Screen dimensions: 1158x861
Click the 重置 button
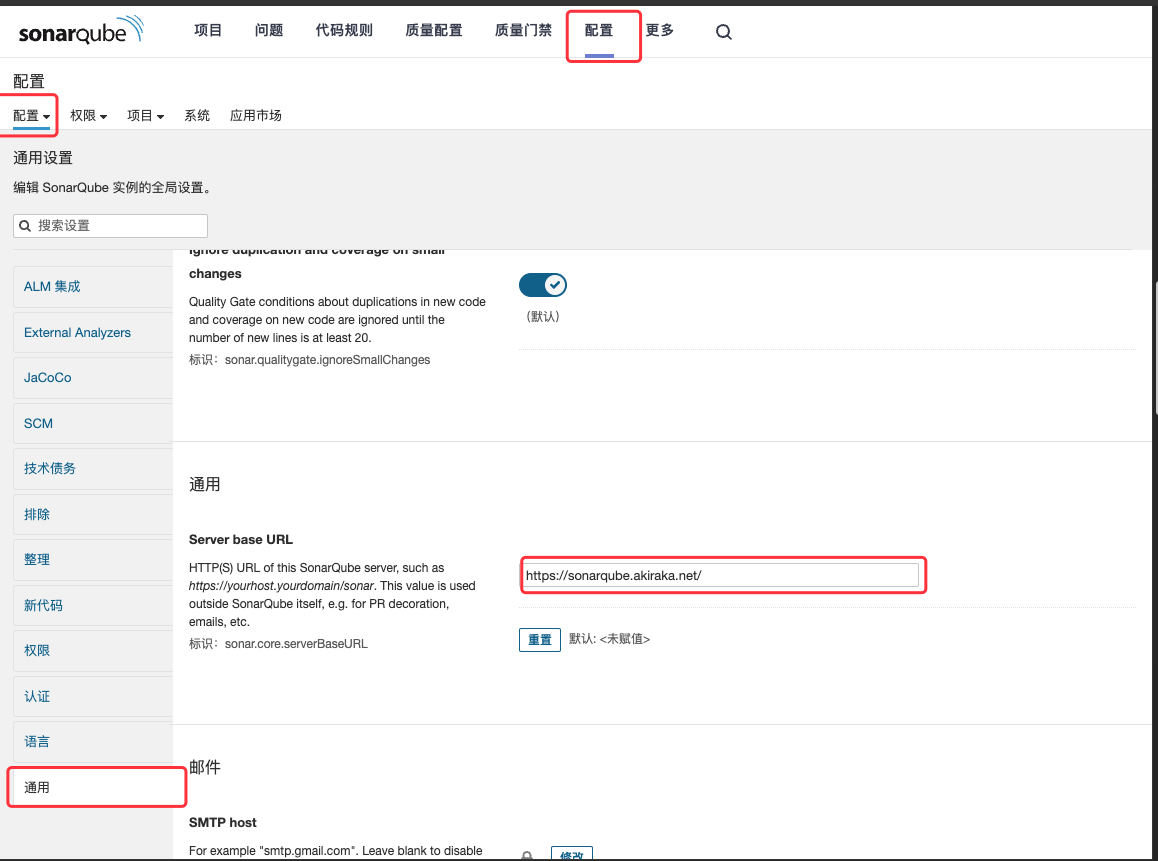coord(539,639)
